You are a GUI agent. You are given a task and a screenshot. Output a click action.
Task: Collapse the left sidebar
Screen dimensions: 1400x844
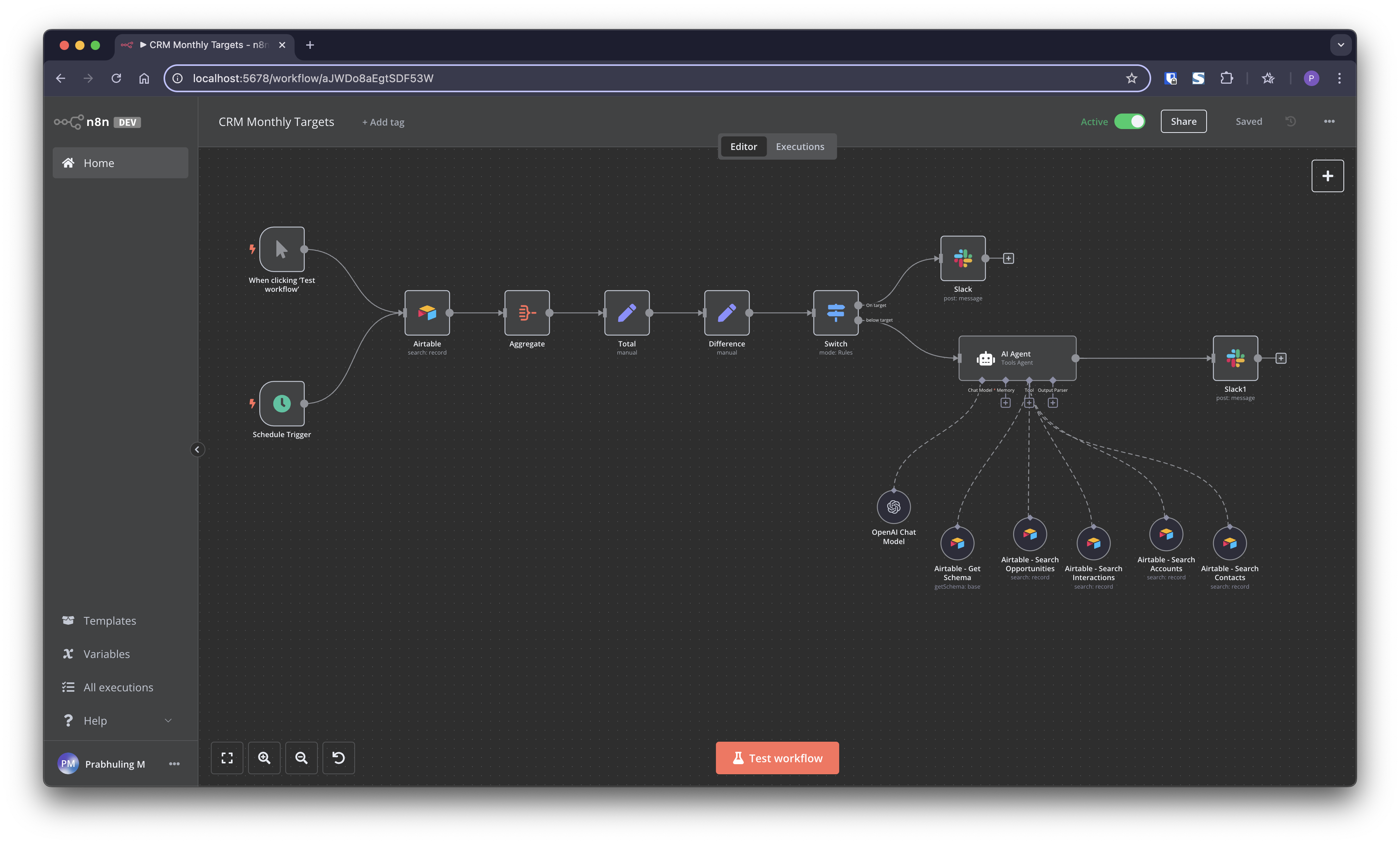click(x=197, y=449)
